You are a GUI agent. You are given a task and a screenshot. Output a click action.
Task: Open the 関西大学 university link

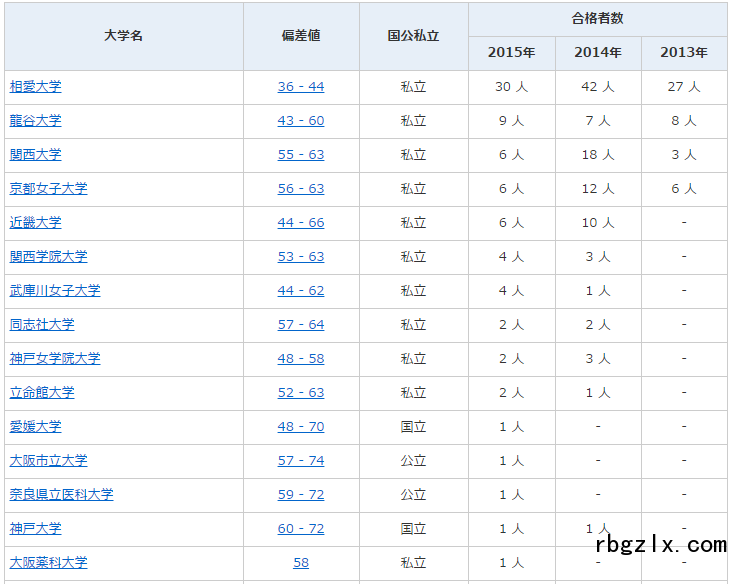[36, 154]
